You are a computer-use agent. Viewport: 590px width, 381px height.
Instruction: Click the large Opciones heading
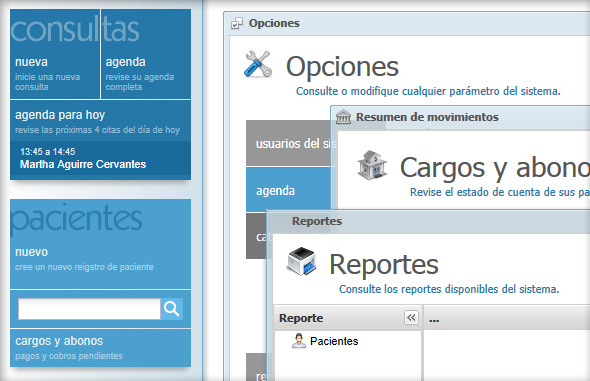tap(342, 67)
